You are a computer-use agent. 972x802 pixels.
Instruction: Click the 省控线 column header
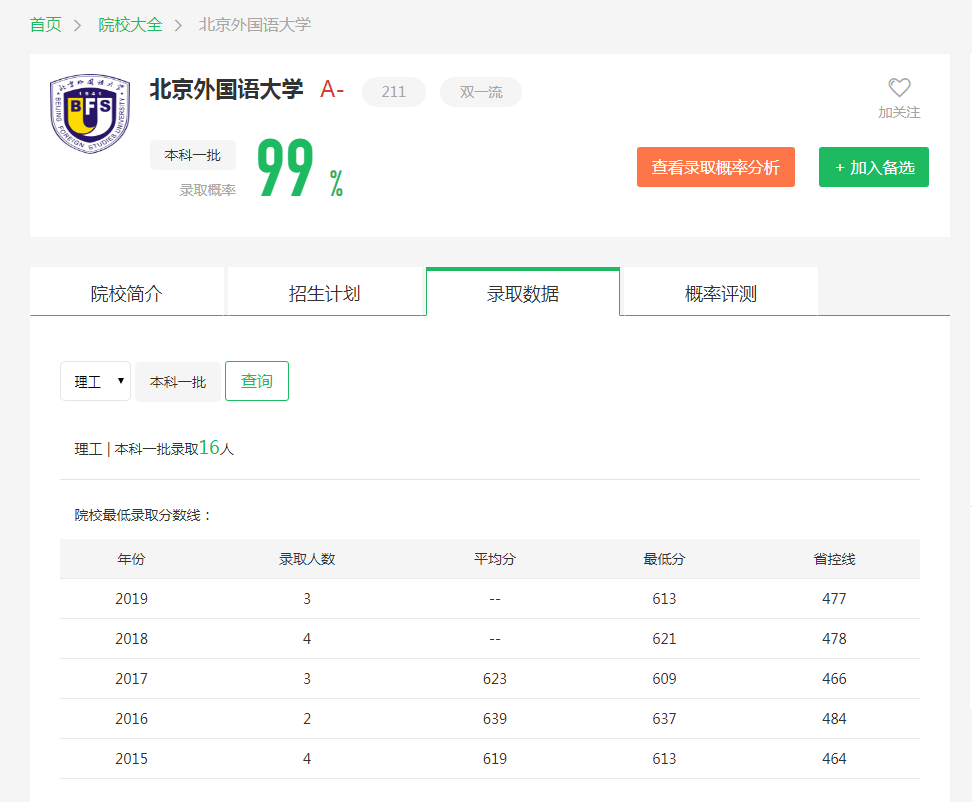(x=834, y=559)
